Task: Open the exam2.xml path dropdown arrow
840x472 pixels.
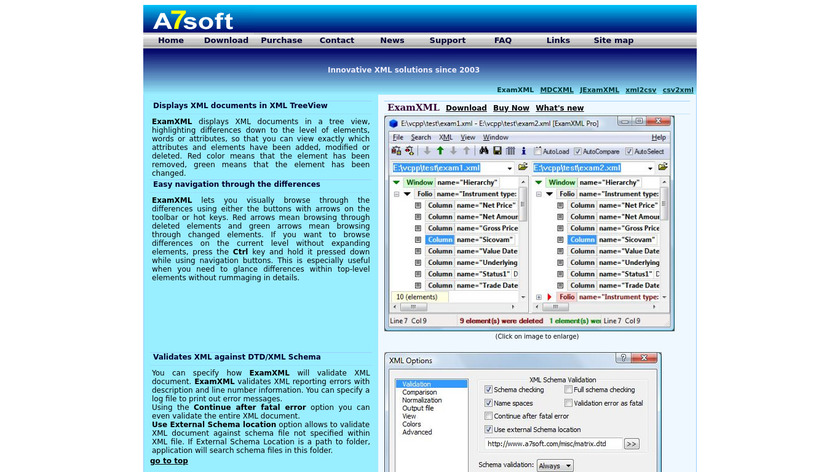Action: (x=650, y=168)
